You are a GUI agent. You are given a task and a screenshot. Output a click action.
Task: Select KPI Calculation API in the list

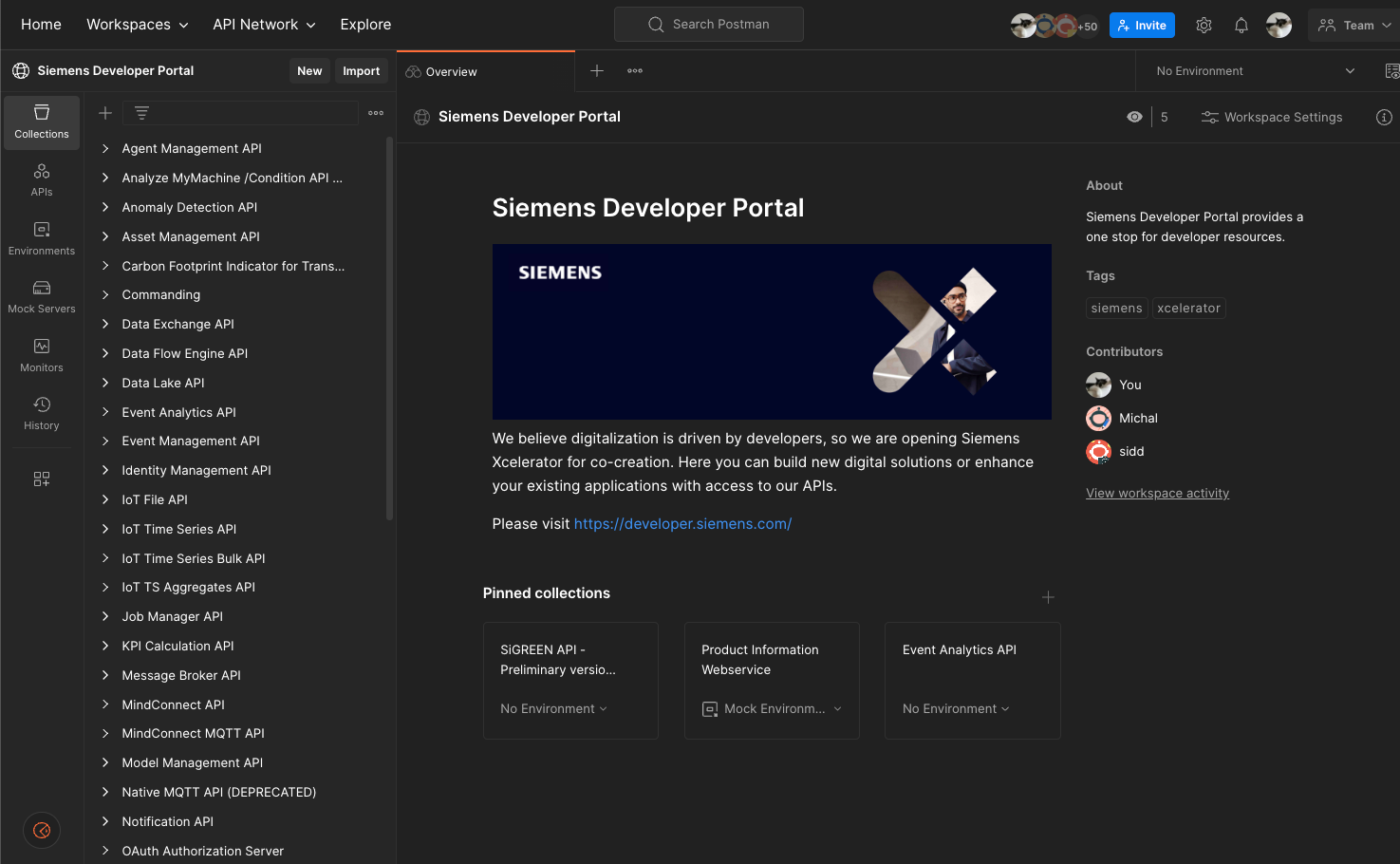(x=177, y=646)
